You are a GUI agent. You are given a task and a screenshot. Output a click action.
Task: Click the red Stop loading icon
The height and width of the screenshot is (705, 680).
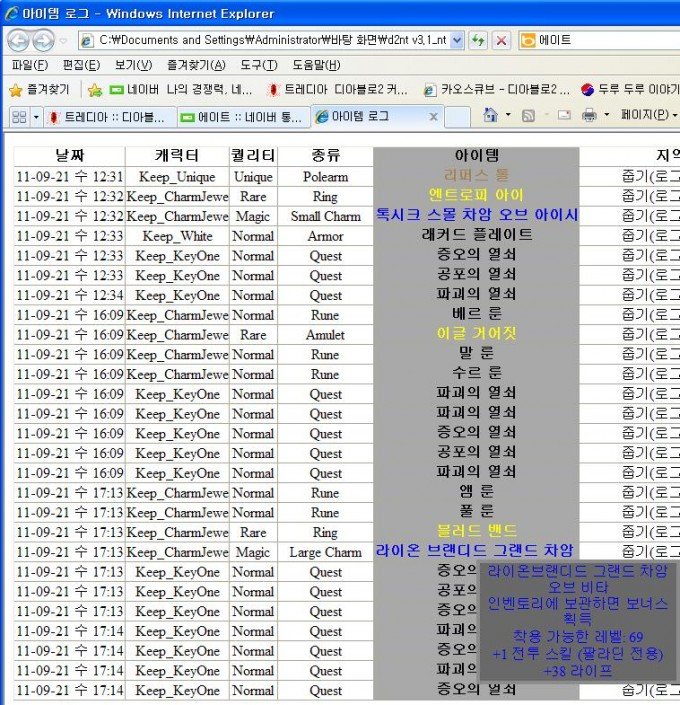coord(501,40)
